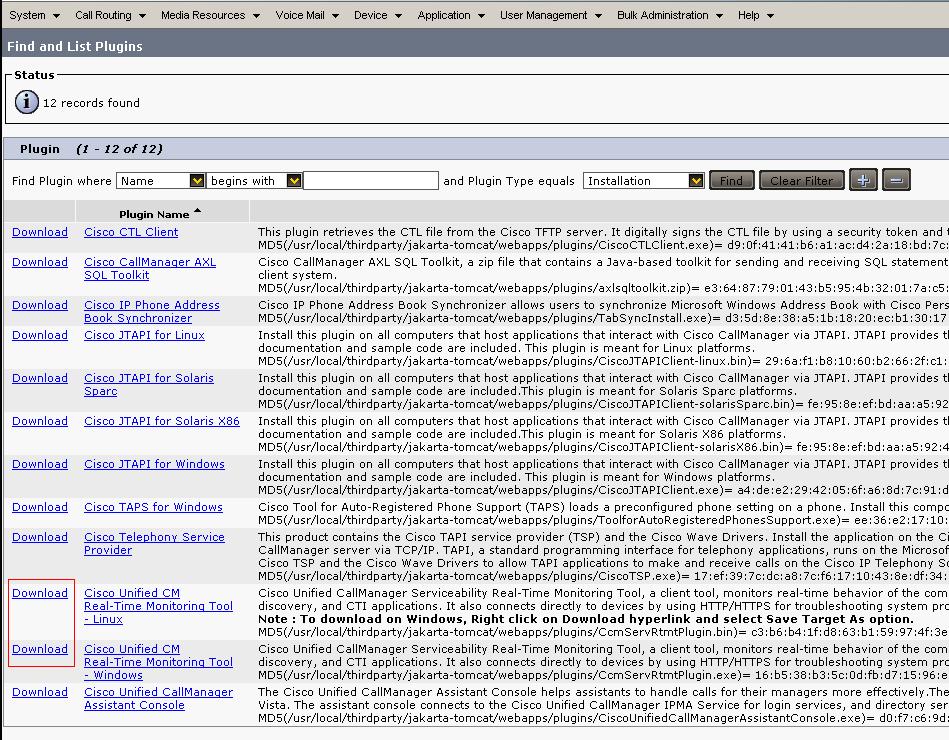Click the status information icon
Image resolution: width=949 pixels, height=740 pixels.
click(27, 102)
